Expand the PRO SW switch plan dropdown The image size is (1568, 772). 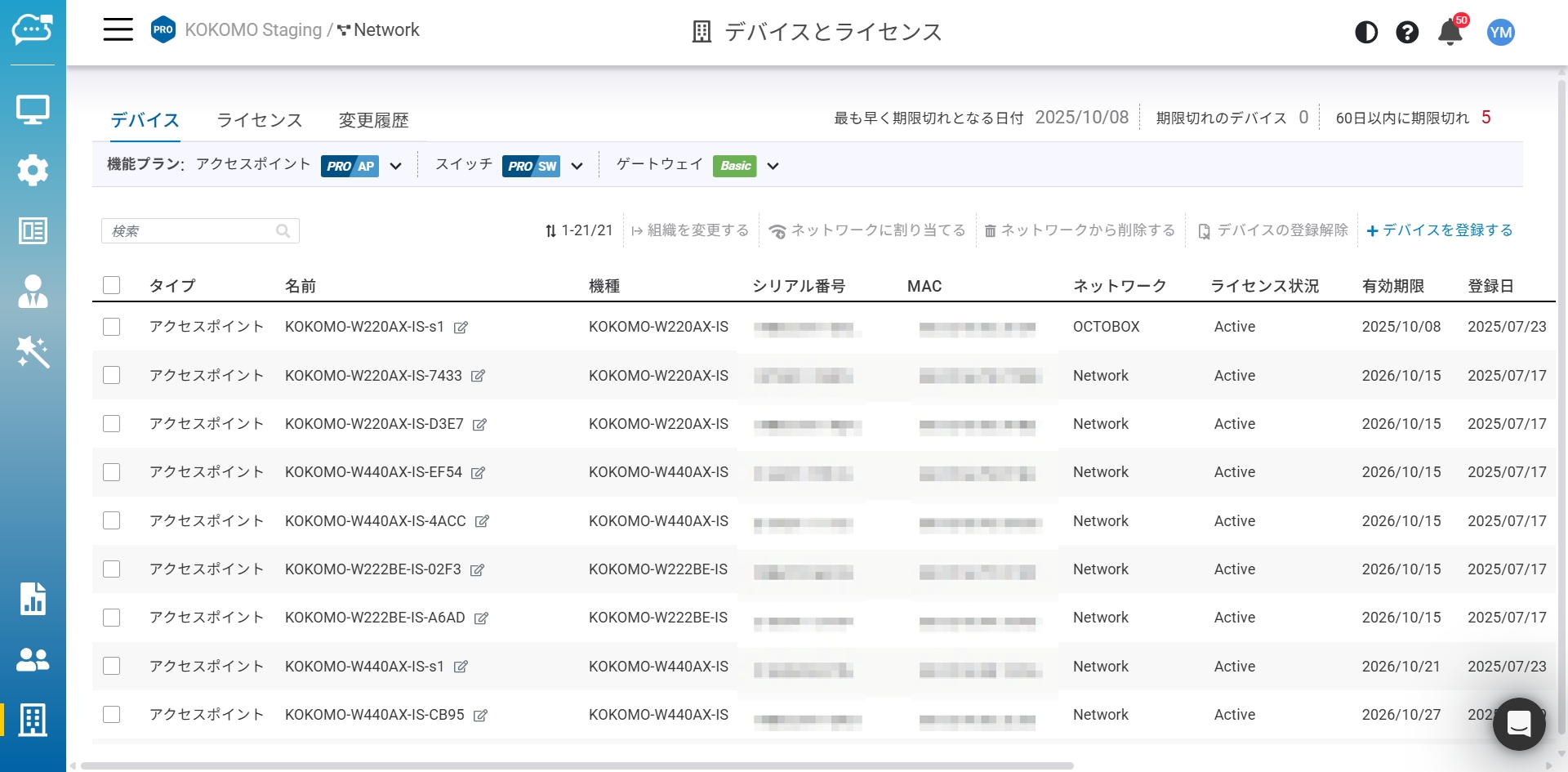[577, 167]
